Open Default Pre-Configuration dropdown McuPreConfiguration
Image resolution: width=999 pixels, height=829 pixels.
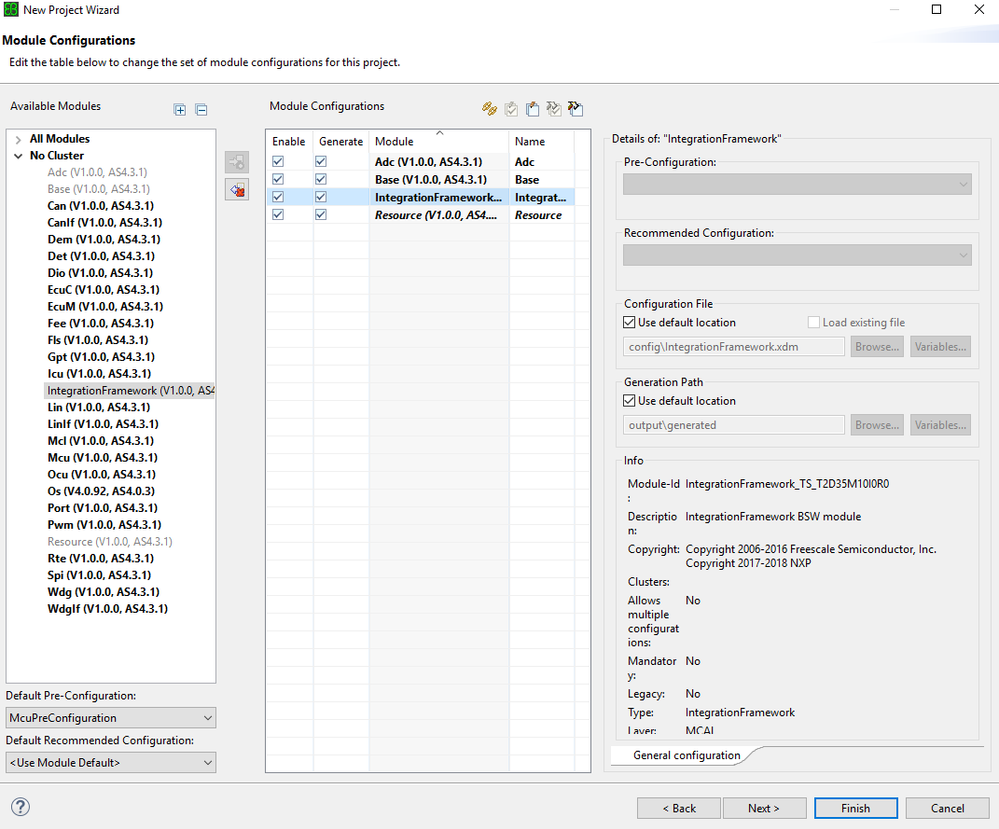tap(111, 718)
